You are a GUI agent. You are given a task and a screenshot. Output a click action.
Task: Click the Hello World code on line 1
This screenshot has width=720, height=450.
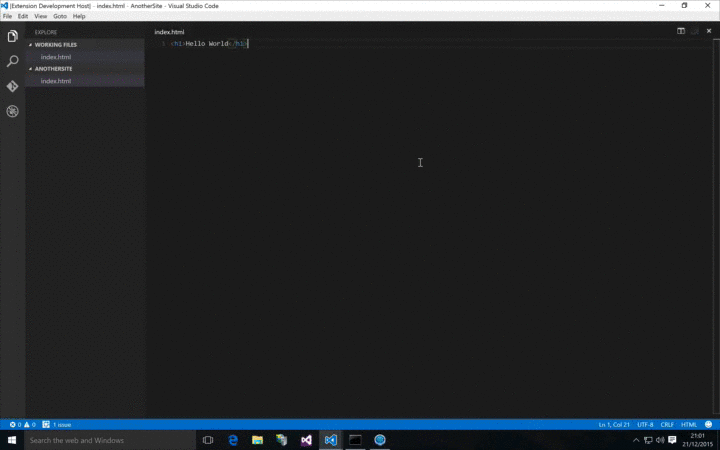click(x=207, y=44)
